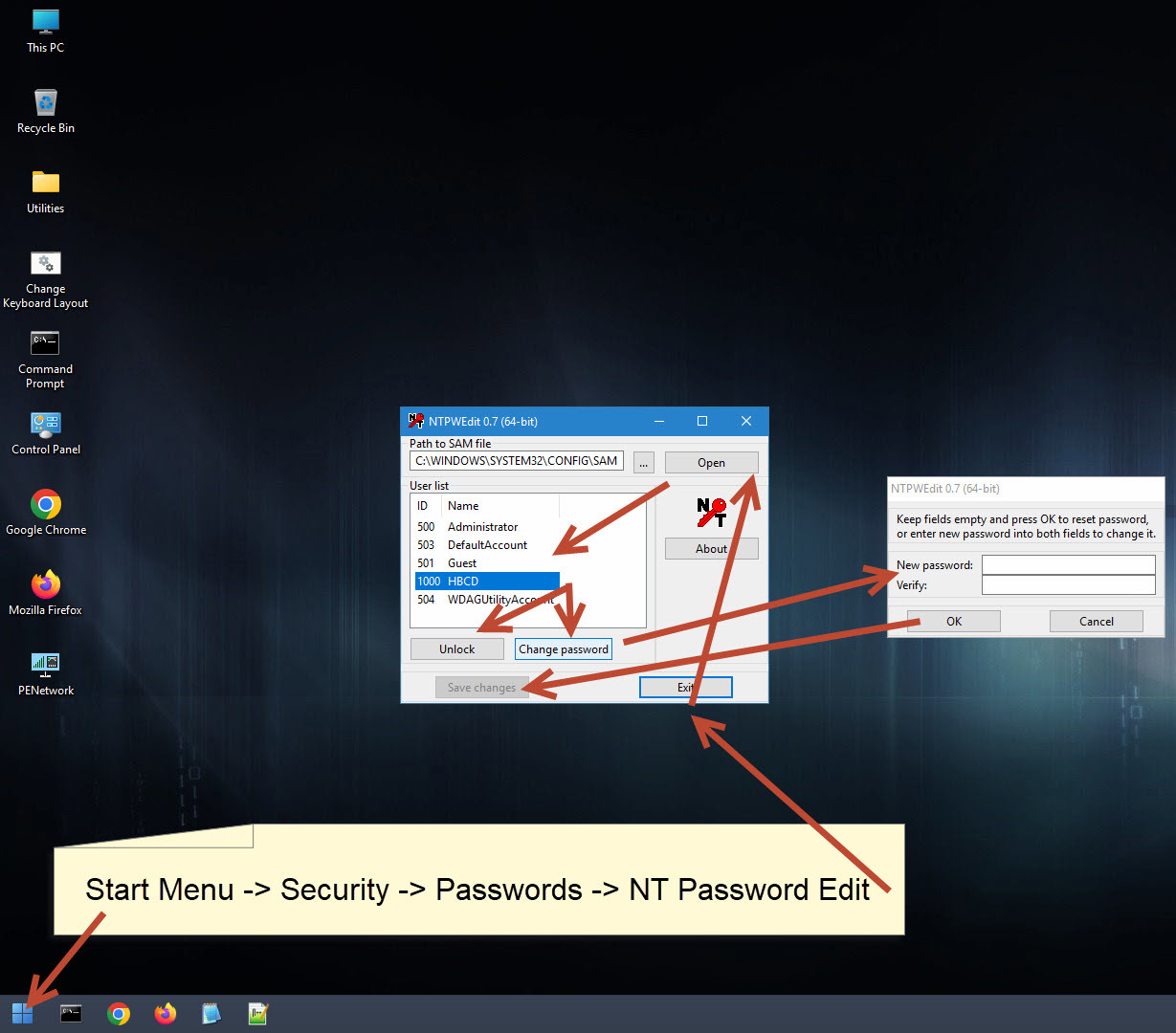Maximize the NTPWEdit window
The image size is (1176, 1033).
point(702,421)
